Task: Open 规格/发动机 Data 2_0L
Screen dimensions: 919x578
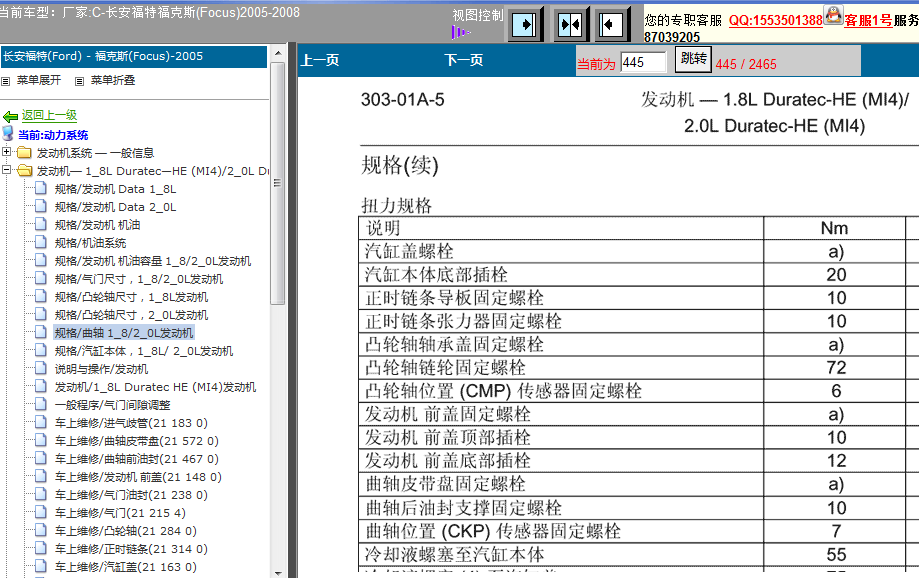Action: [x=115, y=207]
